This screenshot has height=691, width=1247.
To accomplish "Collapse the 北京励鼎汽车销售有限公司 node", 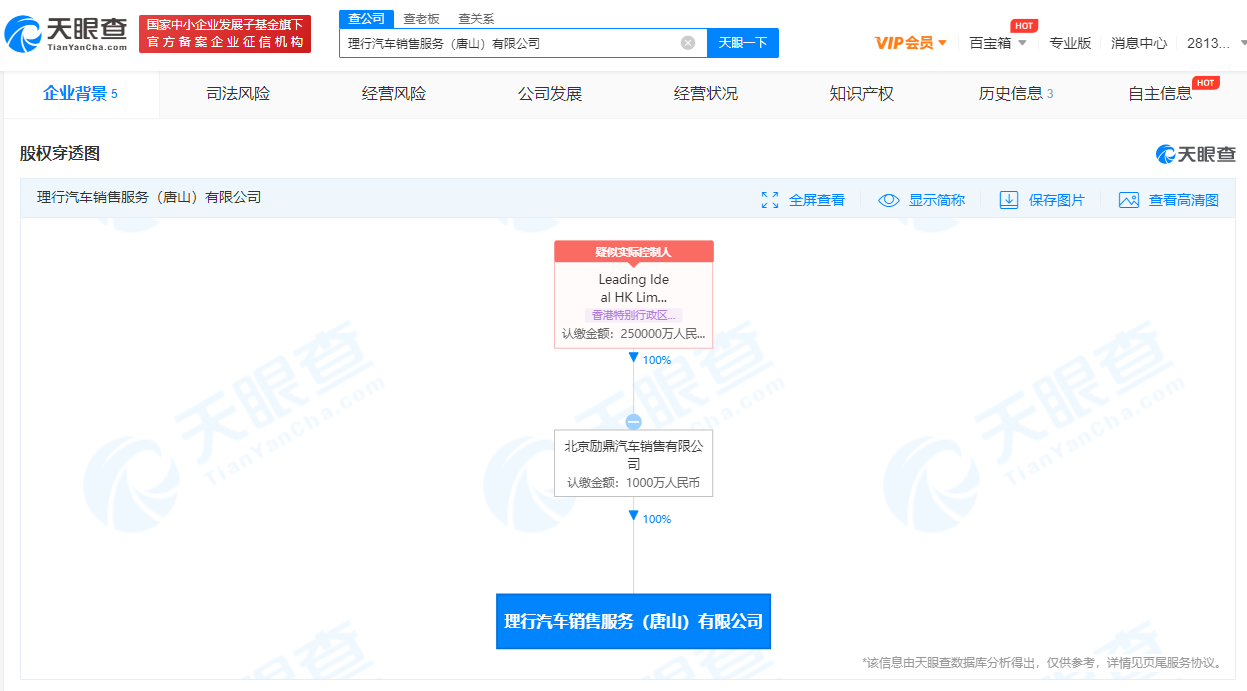I will [x=633, y=422].
